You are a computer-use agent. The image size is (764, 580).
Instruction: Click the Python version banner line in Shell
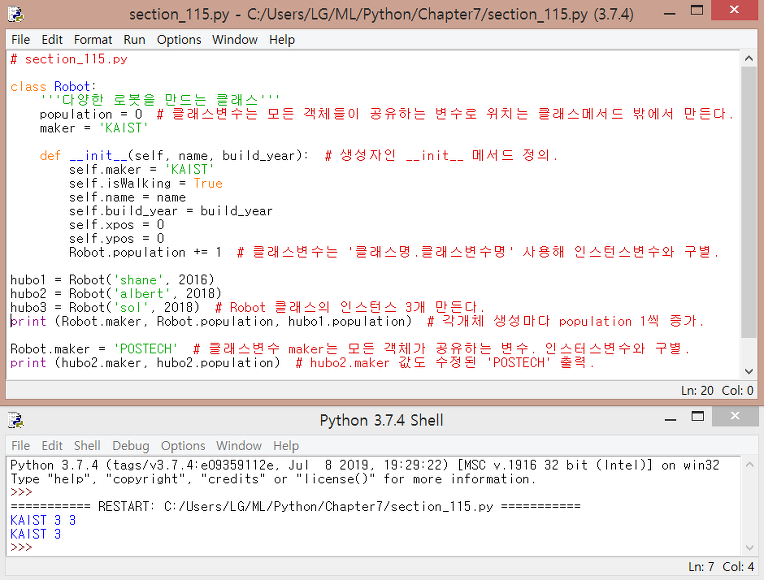(364, 465)
